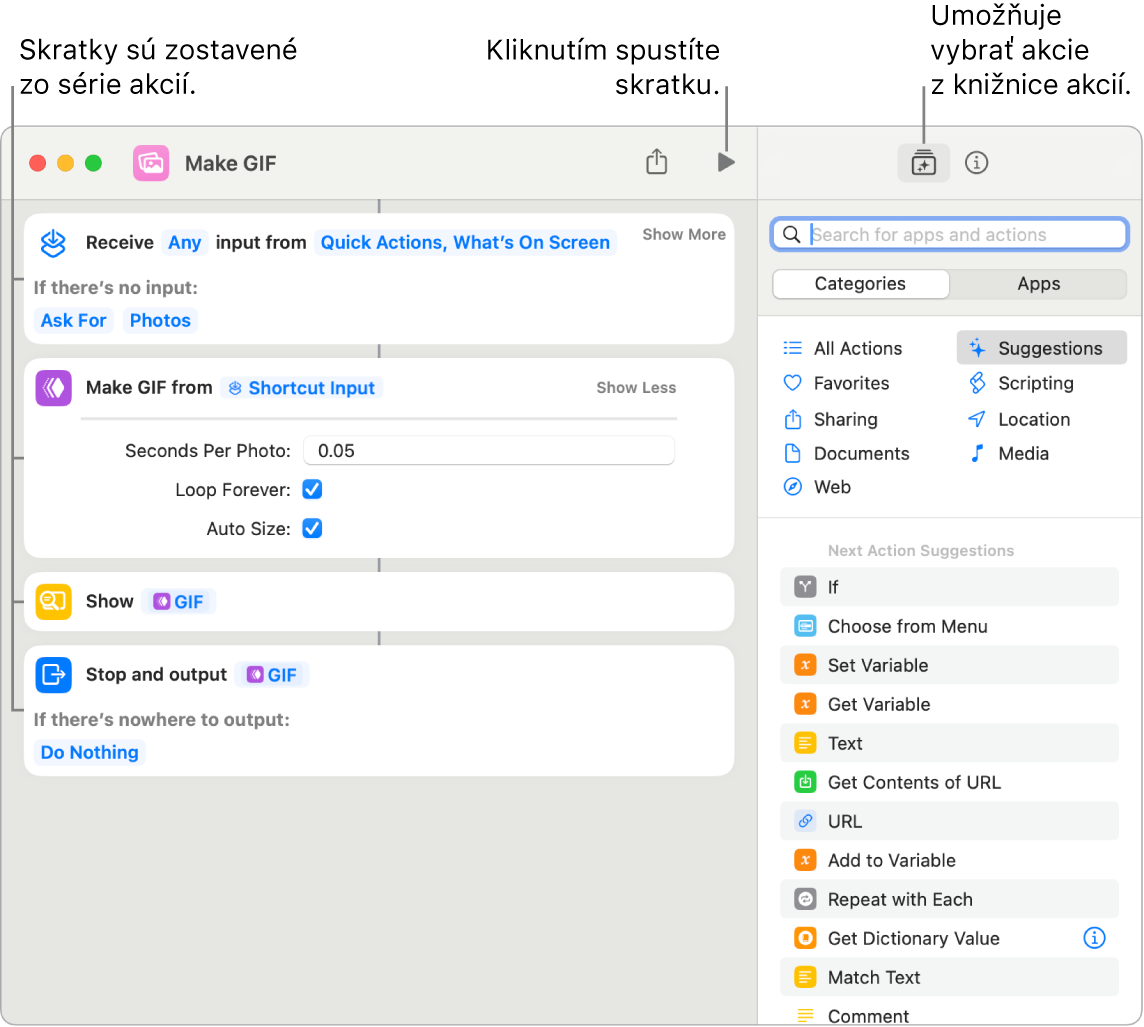Open the action library panel icon
This screenshot has width=1144, height=1027.
coord(923,163)
